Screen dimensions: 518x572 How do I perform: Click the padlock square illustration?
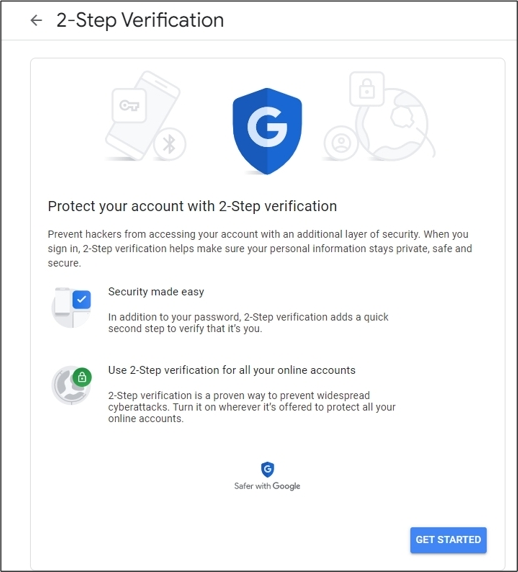[x=367, y=89]
